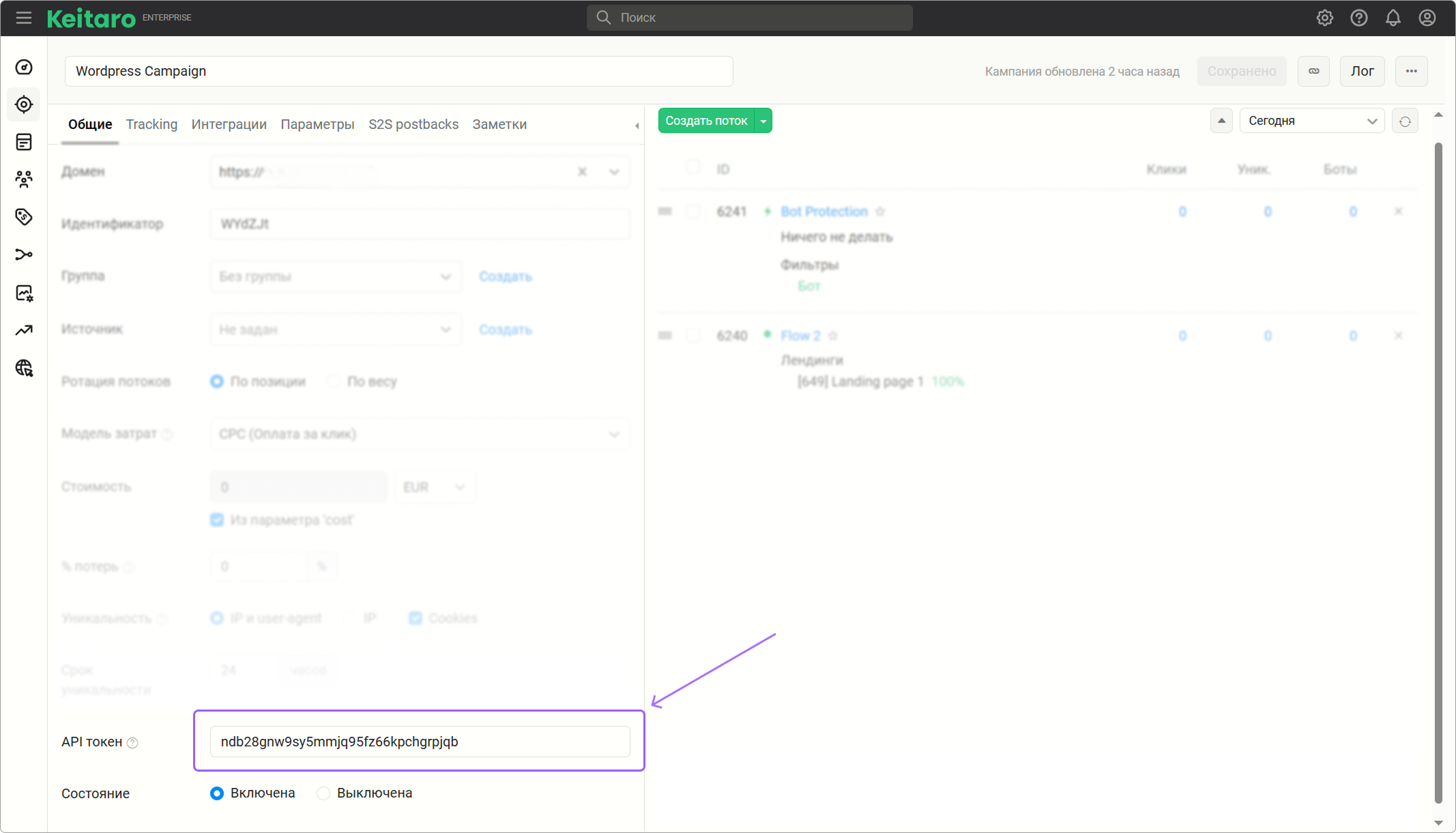The height and width of the screenshot is (833, 1456).
Task: Click the green Создать поток button
Action: [706, 121]
